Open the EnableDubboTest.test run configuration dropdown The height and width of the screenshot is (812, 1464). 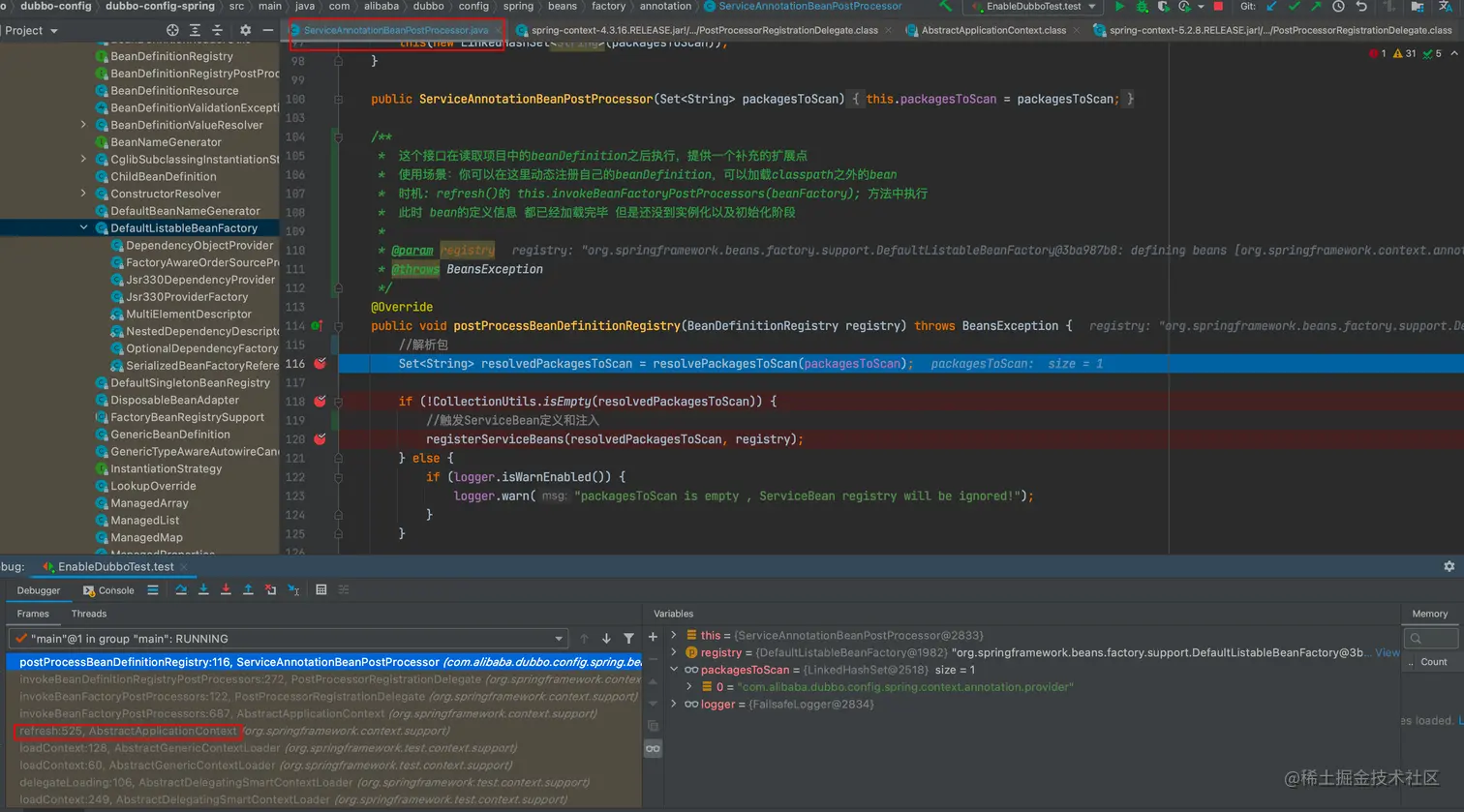tap(1034, 6)
